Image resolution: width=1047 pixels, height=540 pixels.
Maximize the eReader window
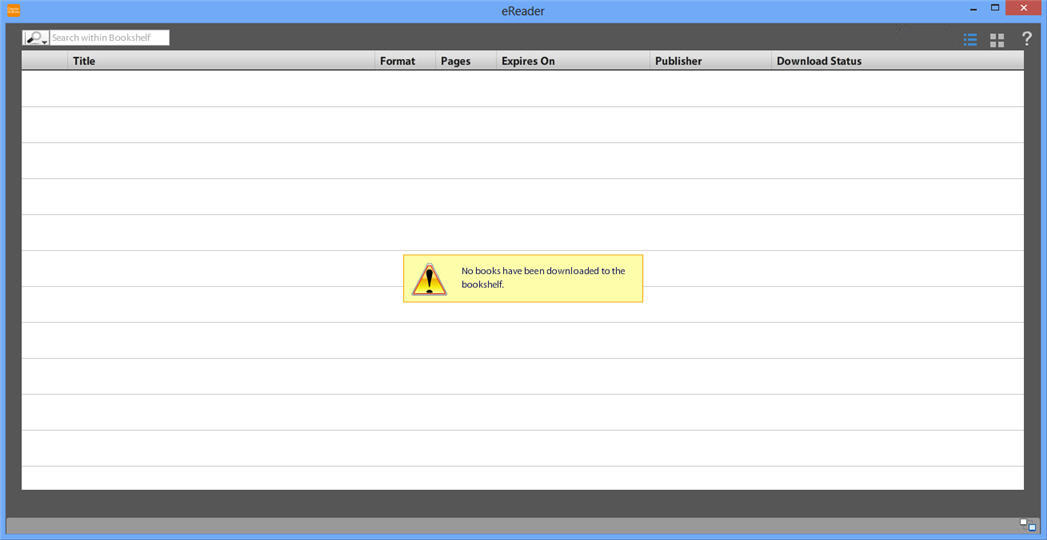pyautogui.click(x=995, y=8)
